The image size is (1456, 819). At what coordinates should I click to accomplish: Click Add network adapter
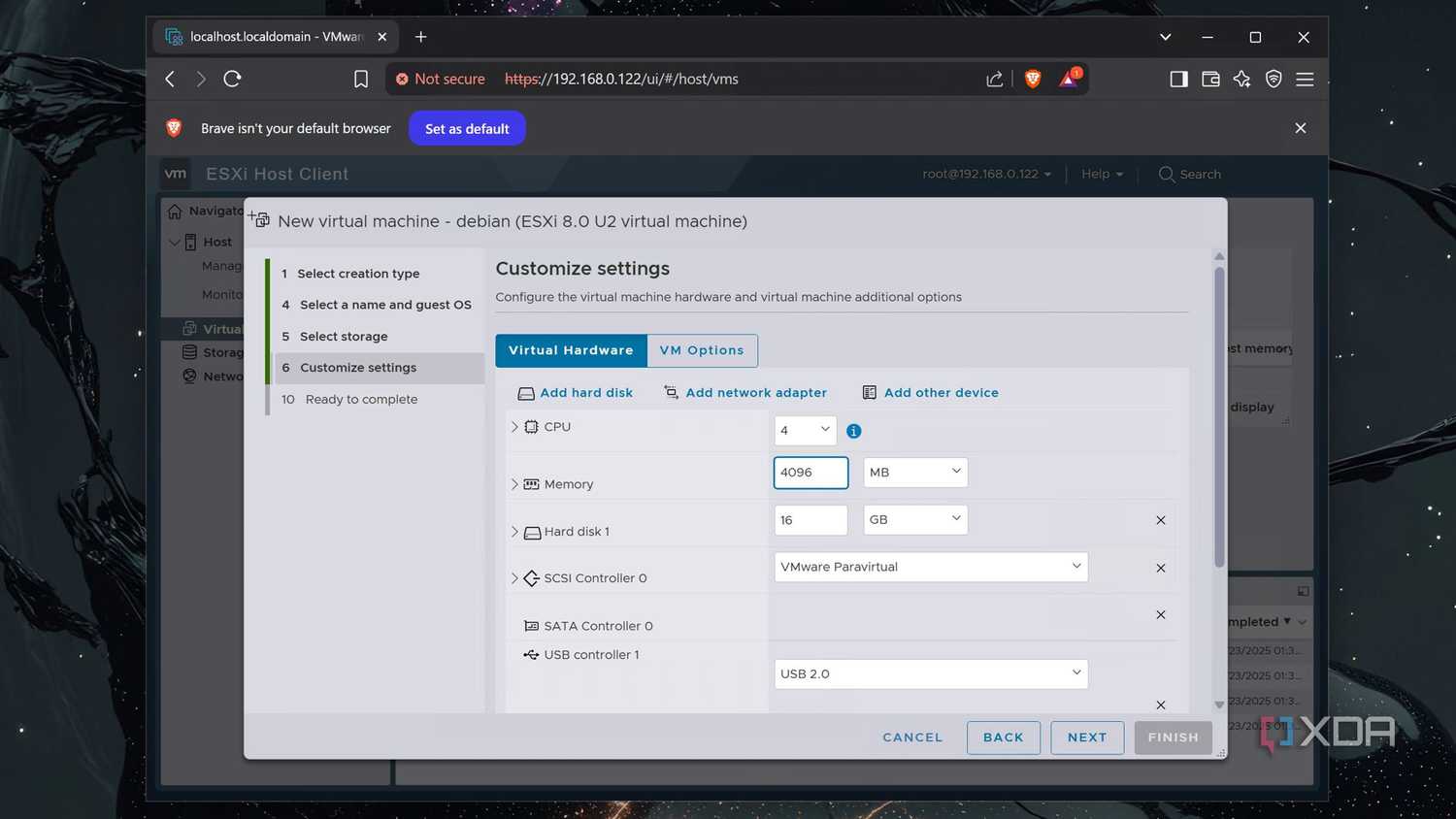click(x=745, y=393)
